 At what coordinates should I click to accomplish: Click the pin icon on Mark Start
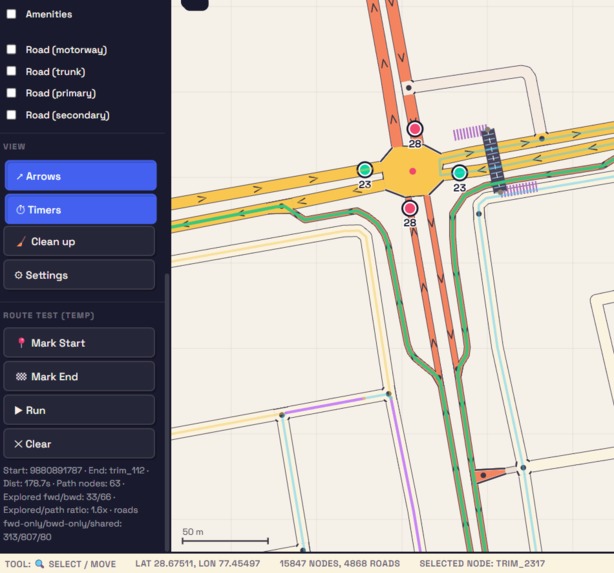point(22,343)
